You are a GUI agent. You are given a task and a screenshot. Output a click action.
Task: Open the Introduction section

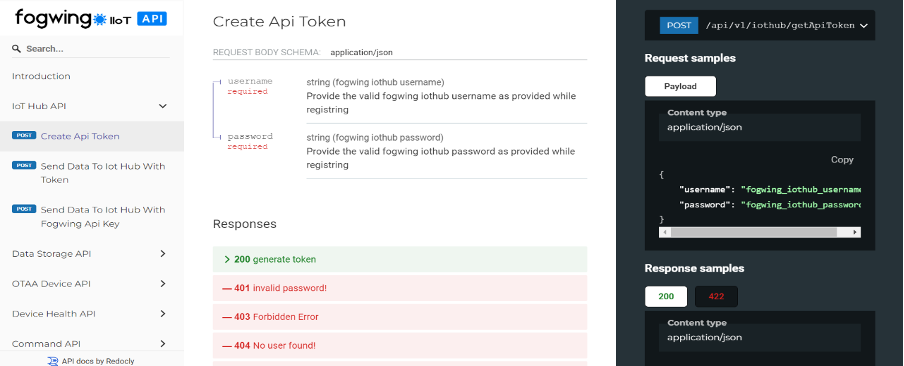(41, 76)
